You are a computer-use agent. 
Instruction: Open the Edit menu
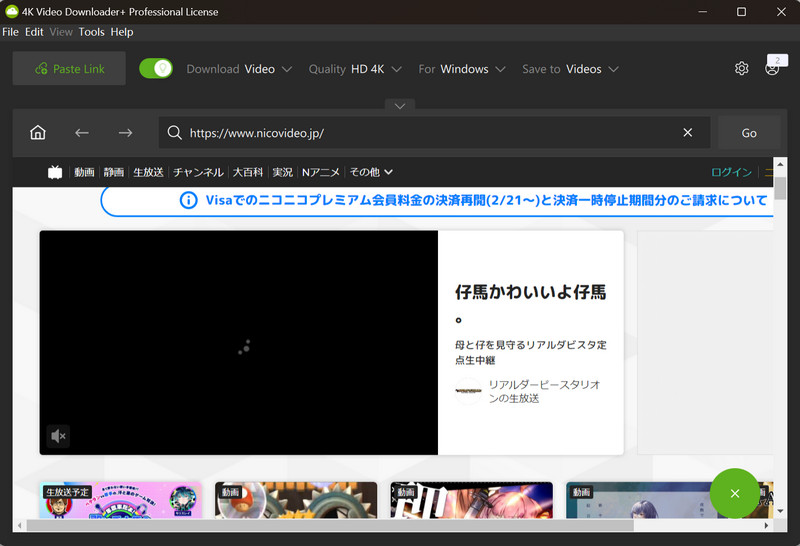34,32
